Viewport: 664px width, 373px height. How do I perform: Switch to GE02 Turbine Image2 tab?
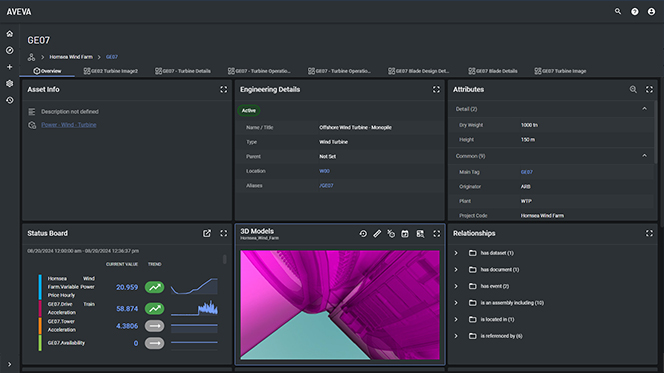pyautogui.click(x=111, y=71)
